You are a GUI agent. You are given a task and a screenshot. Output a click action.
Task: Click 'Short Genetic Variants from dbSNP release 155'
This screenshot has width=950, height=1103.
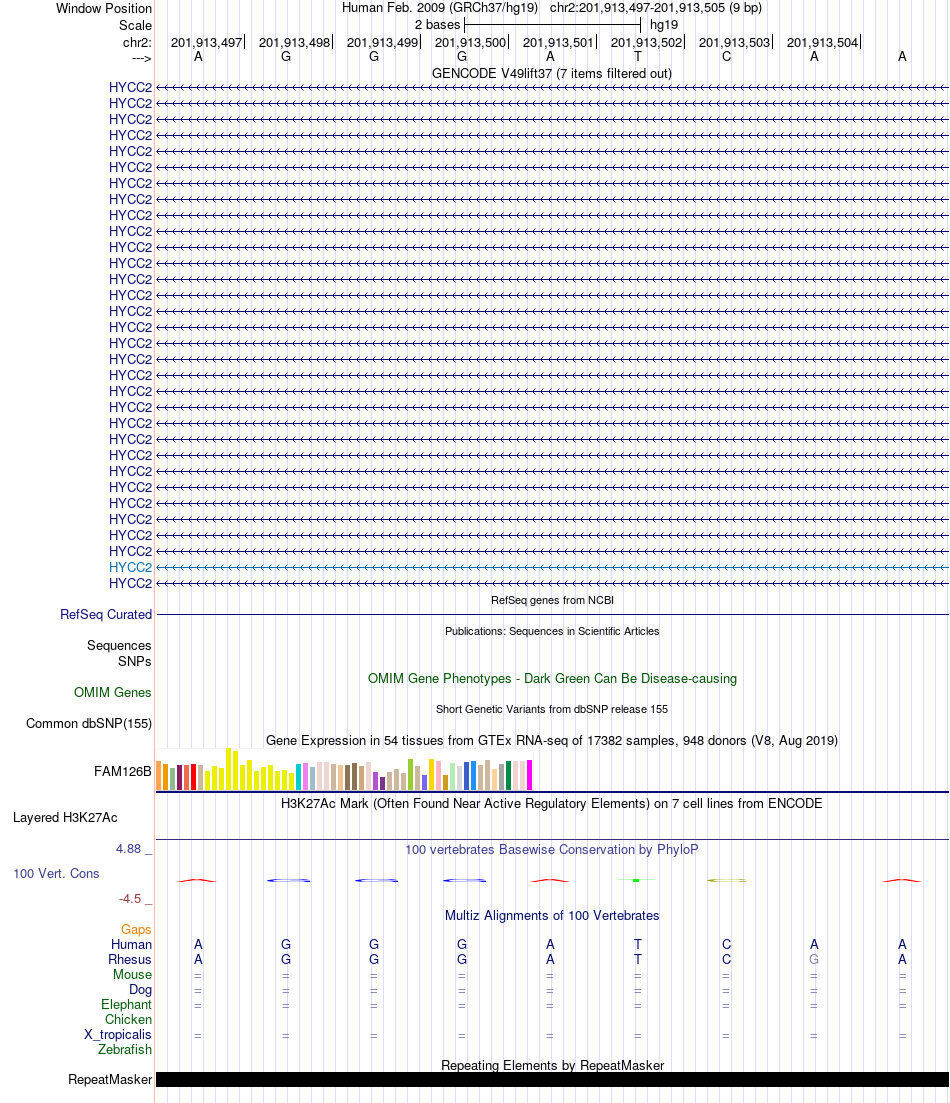[x=552, y=709]
